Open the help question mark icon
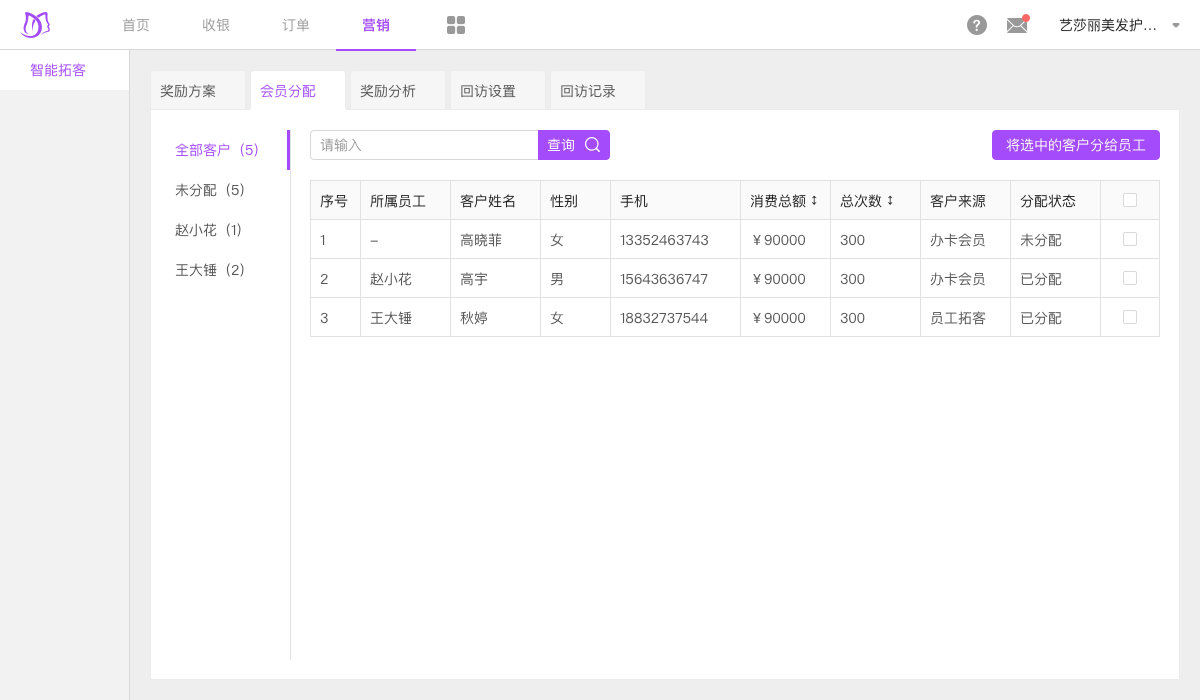Image resolution: width=1200 pixels, height=700 pixels. 977,25
